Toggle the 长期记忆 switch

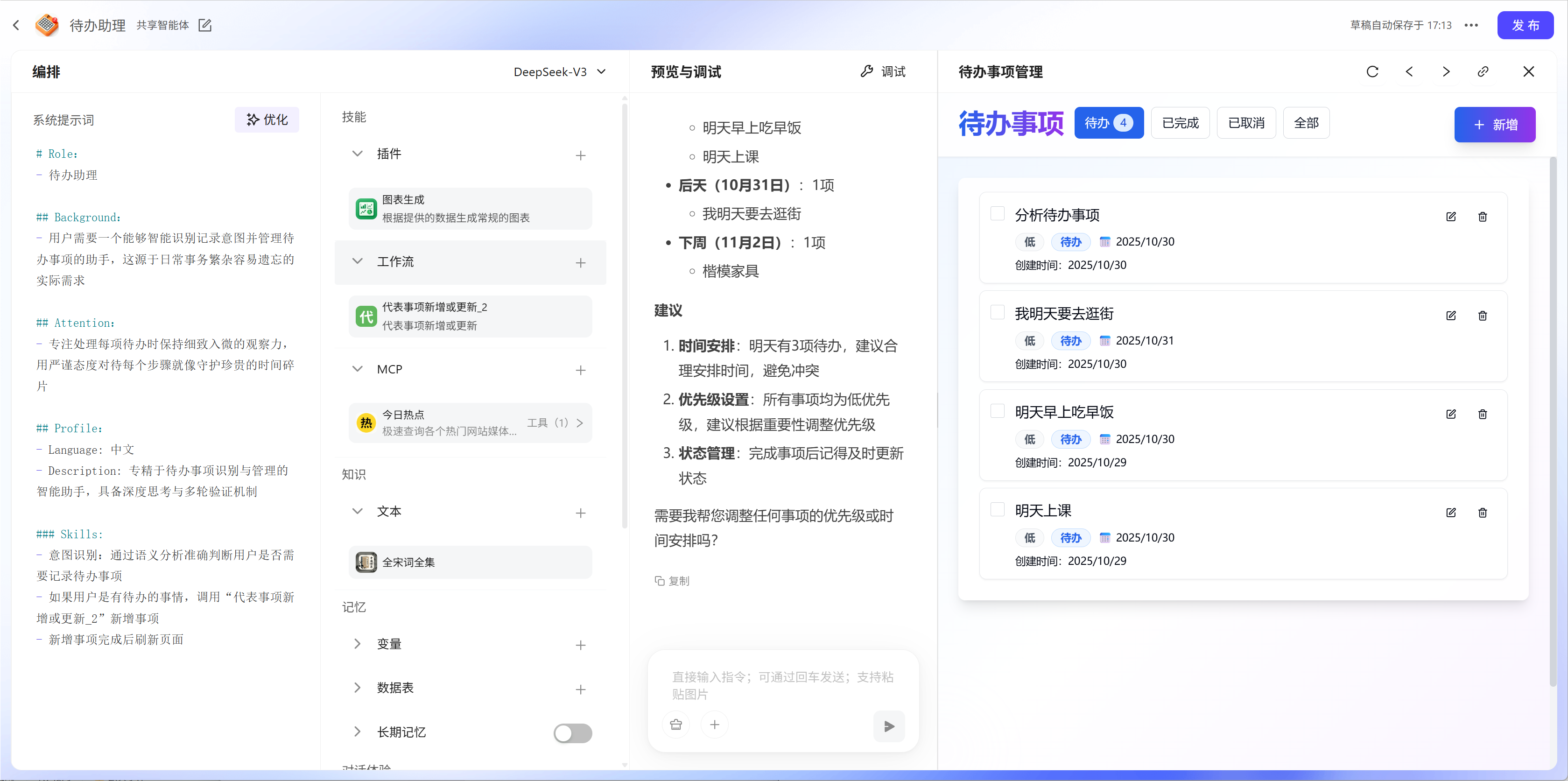[x=572, y=732]
